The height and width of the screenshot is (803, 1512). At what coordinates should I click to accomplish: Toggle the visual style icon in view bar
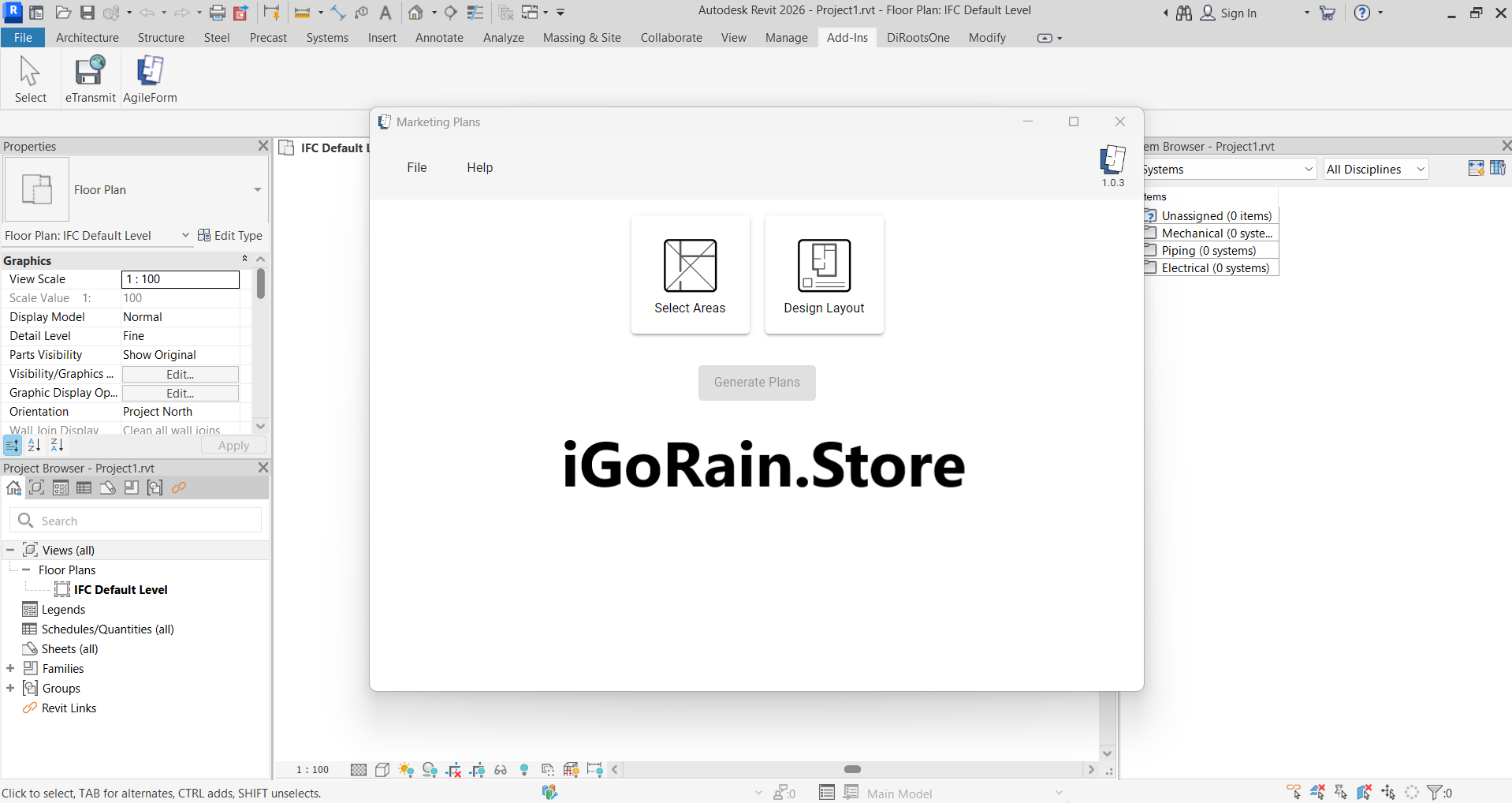coord(382,770)
